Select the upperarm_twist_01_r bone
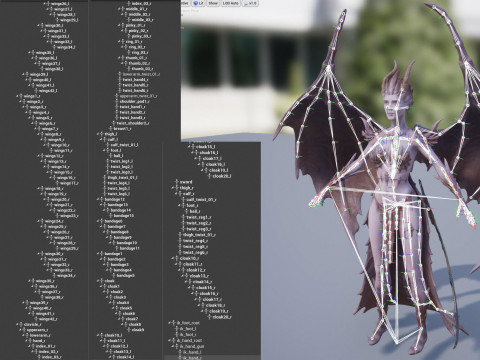The image size is (480, 360). [x=138, y=96]
